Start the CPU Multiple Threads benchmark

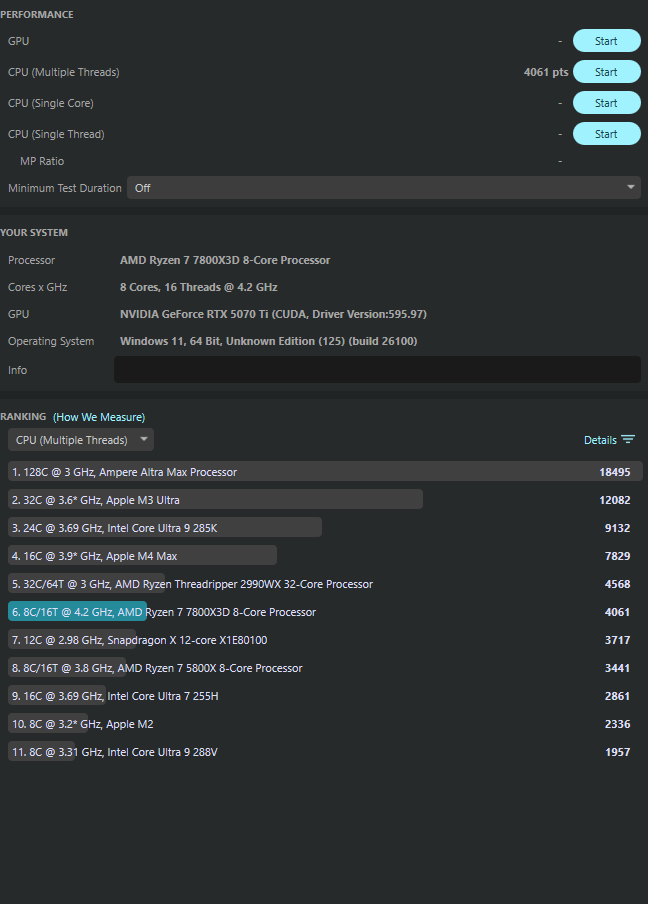pos(606,72)
